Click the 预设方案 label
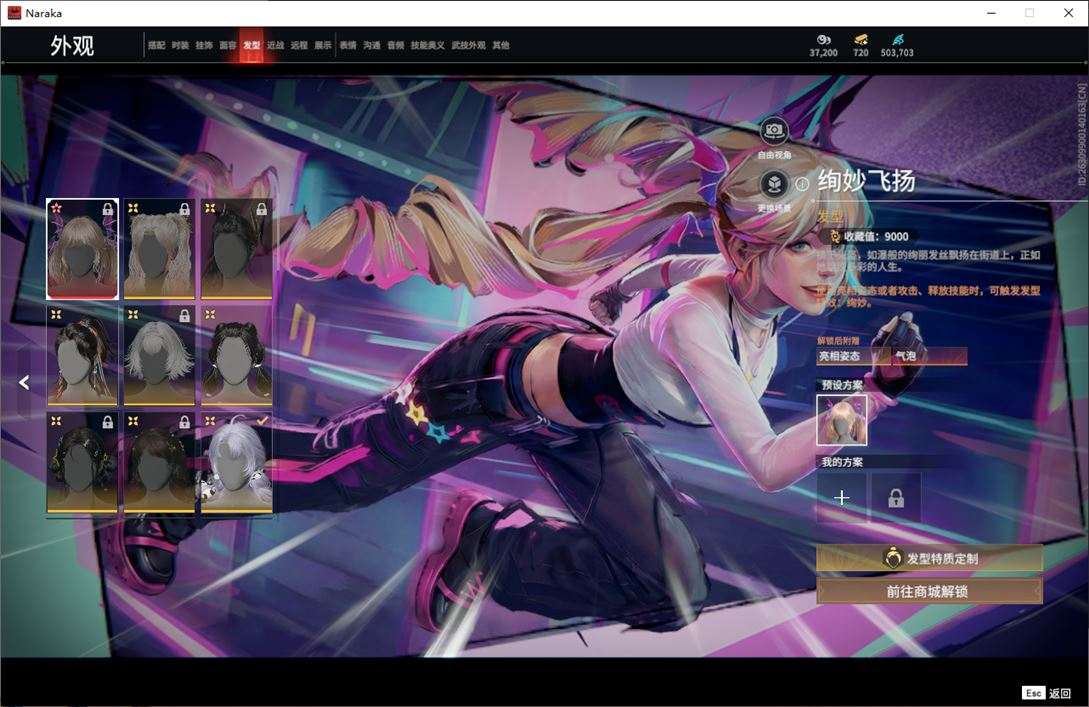Viewport: 1089px width, 707px height. pos(842,385)
